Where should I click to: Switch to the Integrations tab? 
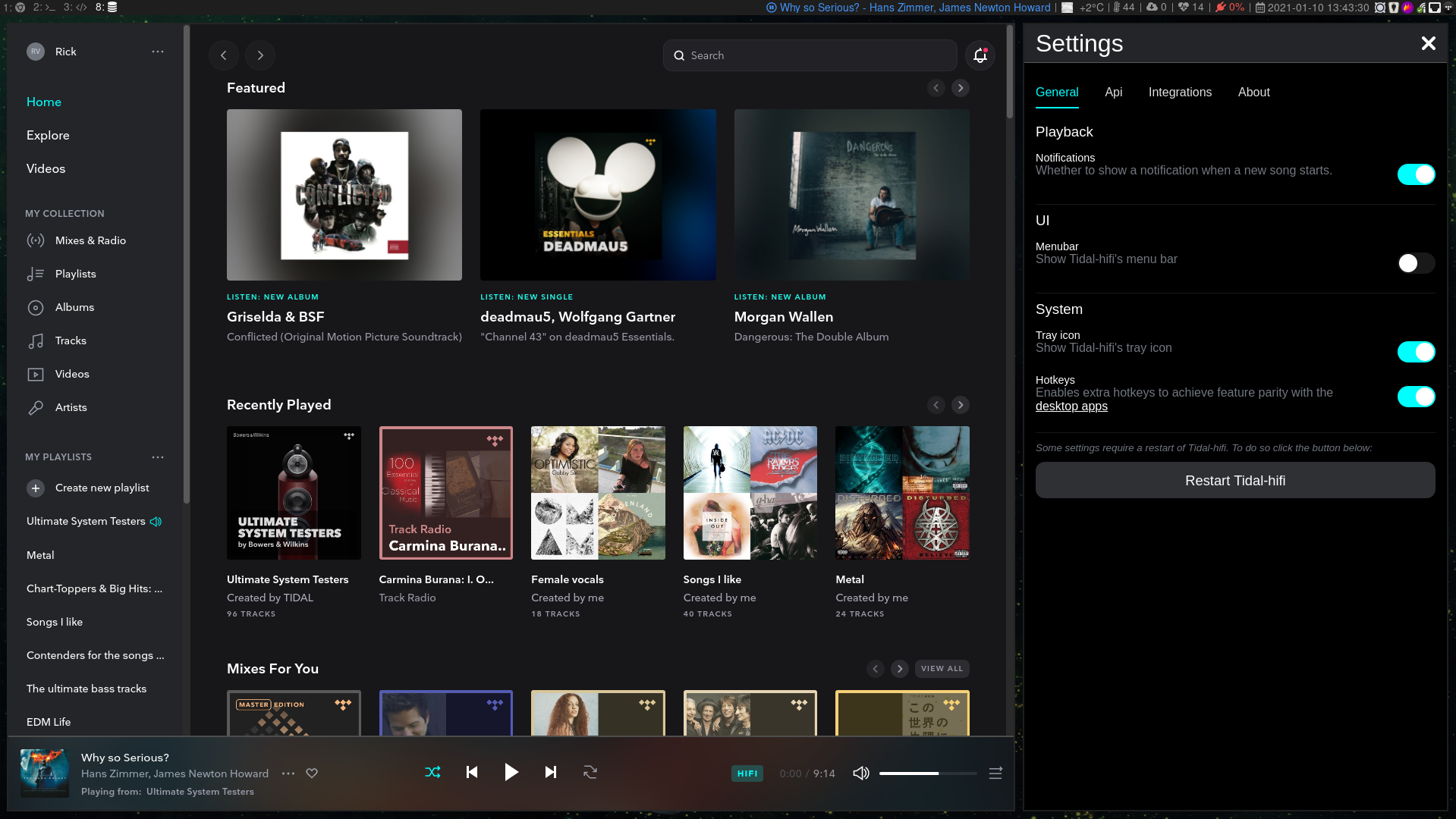pos(1180,92)
